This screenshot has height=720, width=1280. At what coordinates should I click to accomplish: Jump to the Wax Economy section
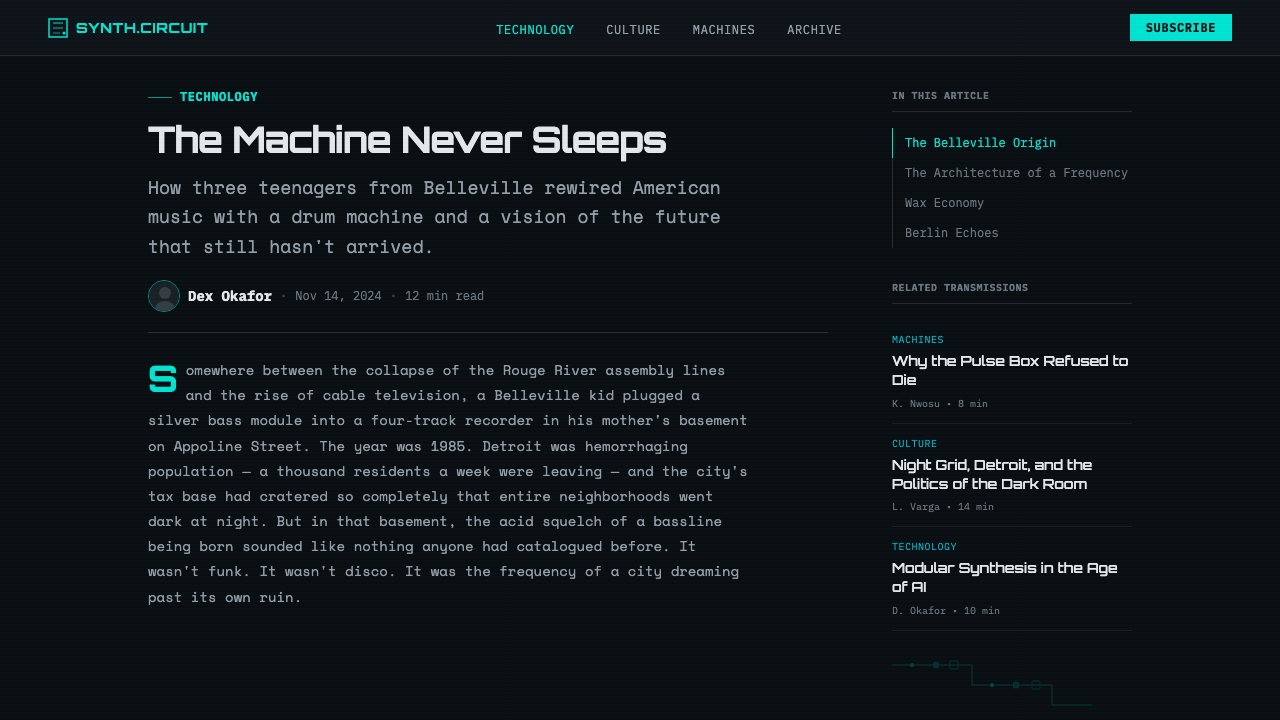point(944,203)
